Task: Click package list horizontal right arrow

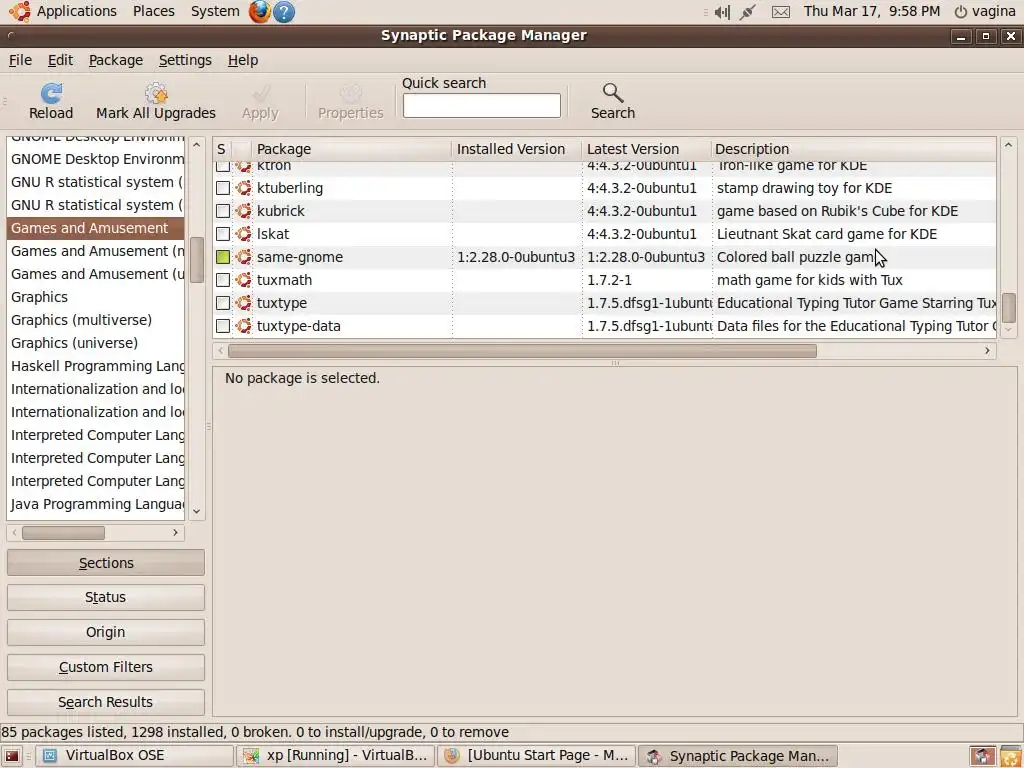Action: tap(987, 351)
